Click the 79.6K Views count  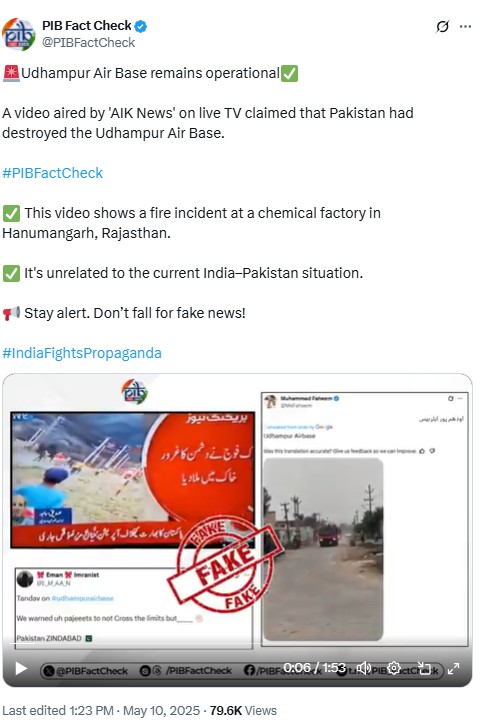(x=243, y=711)
